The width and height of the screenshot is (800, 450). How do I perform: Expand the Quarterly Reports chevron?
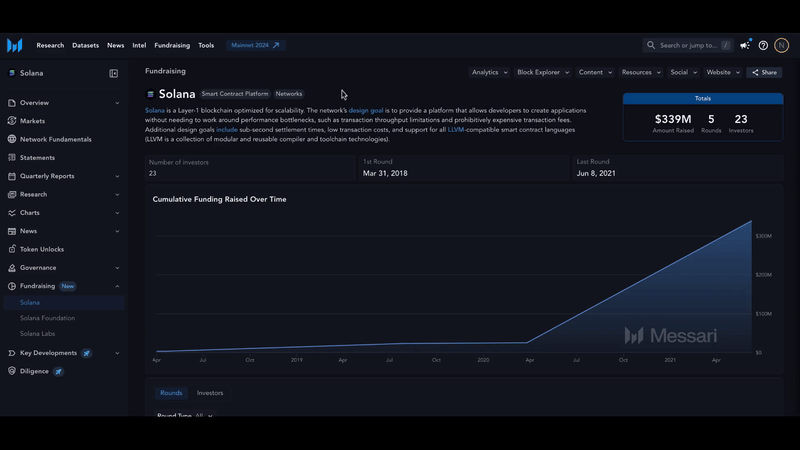coord(117,177)
